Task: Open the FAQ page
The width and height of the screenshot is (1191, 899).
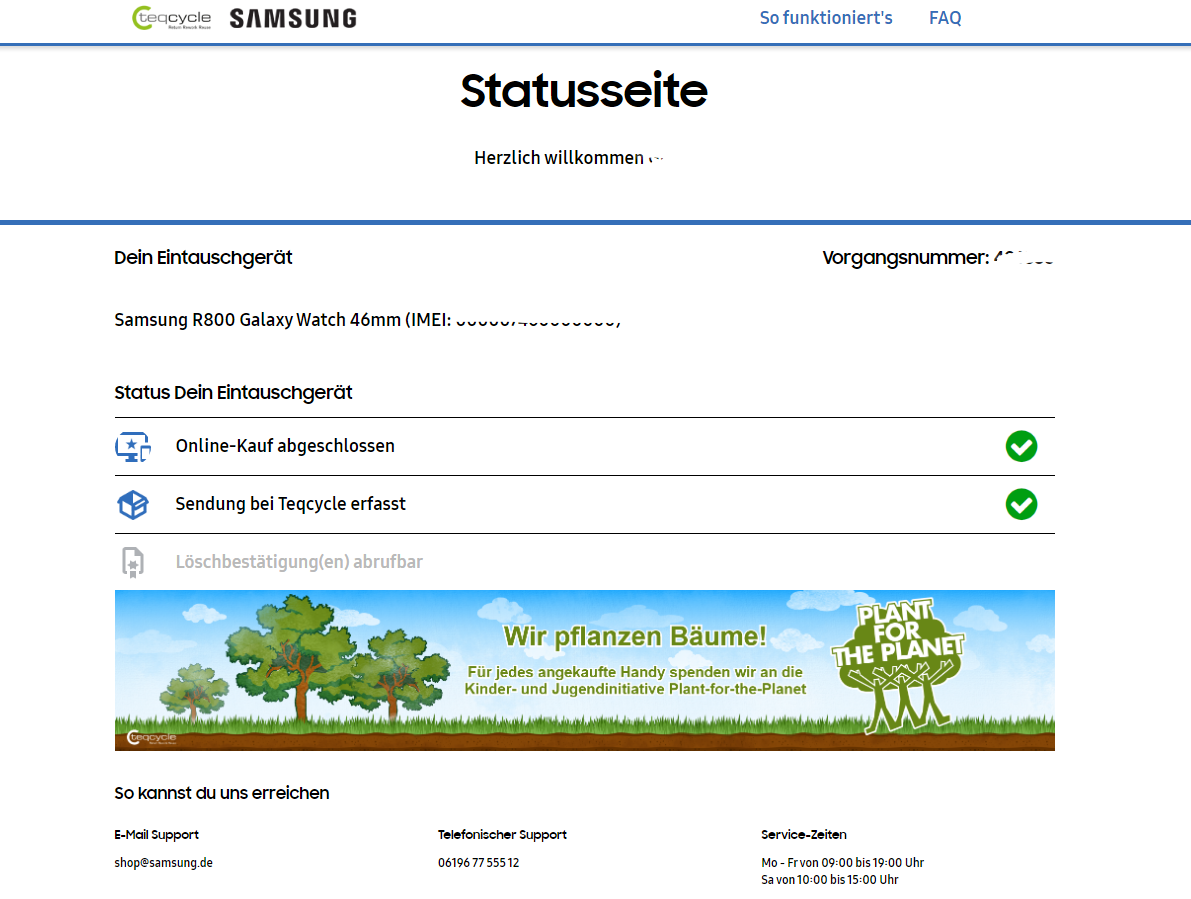Action: coord(944,18)
